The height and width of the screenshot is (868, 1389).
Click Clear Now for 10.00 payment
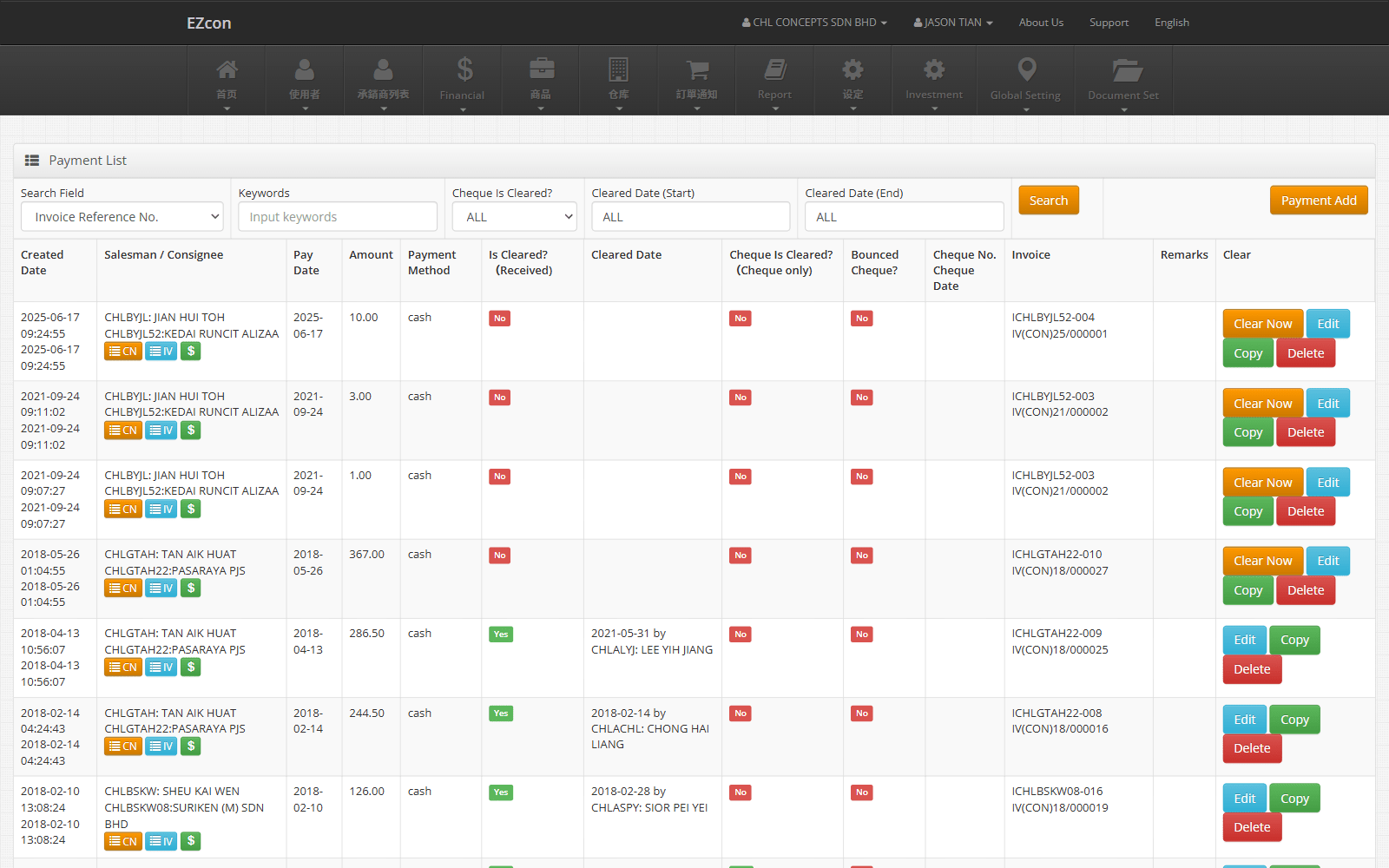pos(1263,324)
